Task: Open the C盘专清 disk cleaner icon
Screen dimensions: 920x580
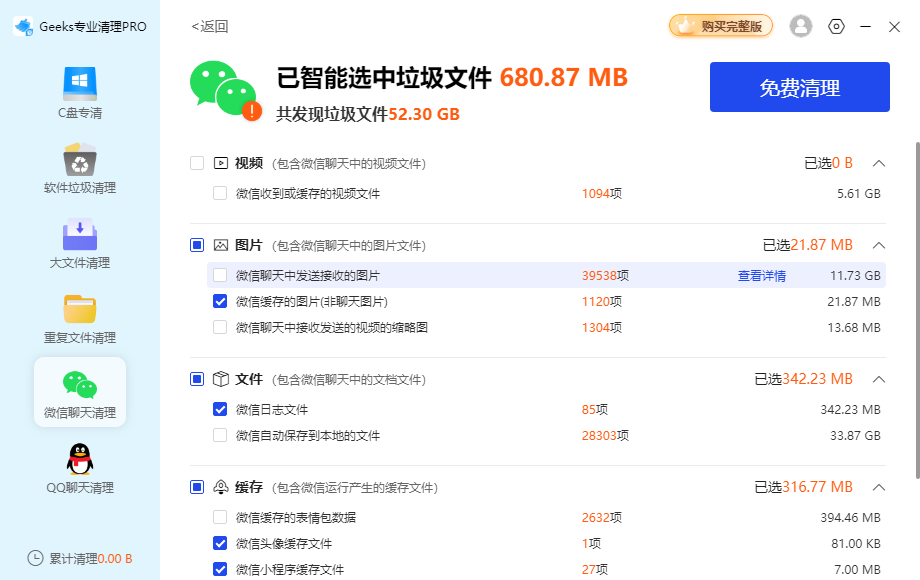Action: (80, 84)
